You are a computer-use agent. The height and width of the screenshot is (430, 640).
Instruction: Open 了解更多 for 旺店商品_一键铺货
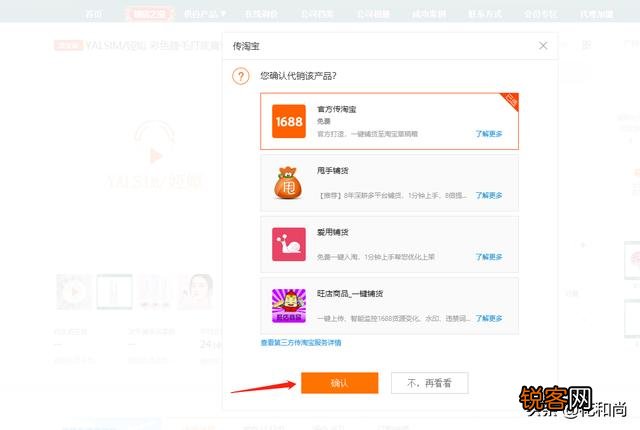(x=489, y=318)
